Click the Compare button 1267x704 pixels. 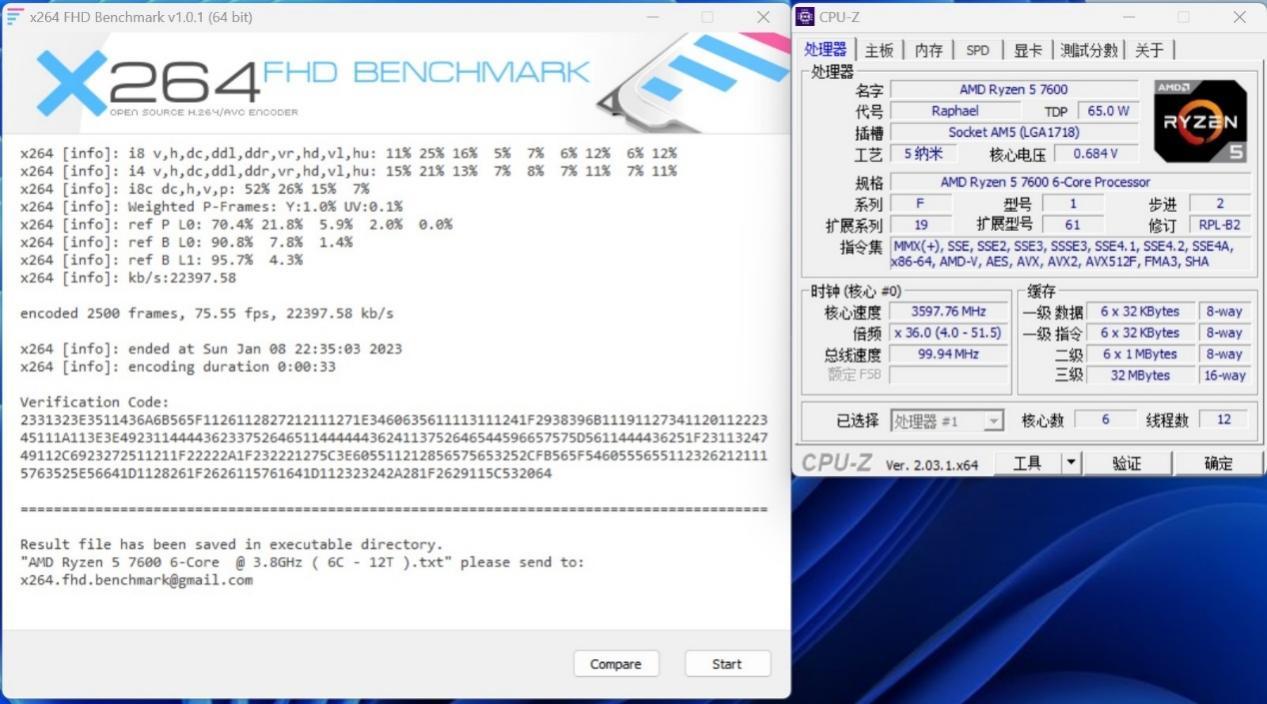pyautogui.click(x=616, y=663)
